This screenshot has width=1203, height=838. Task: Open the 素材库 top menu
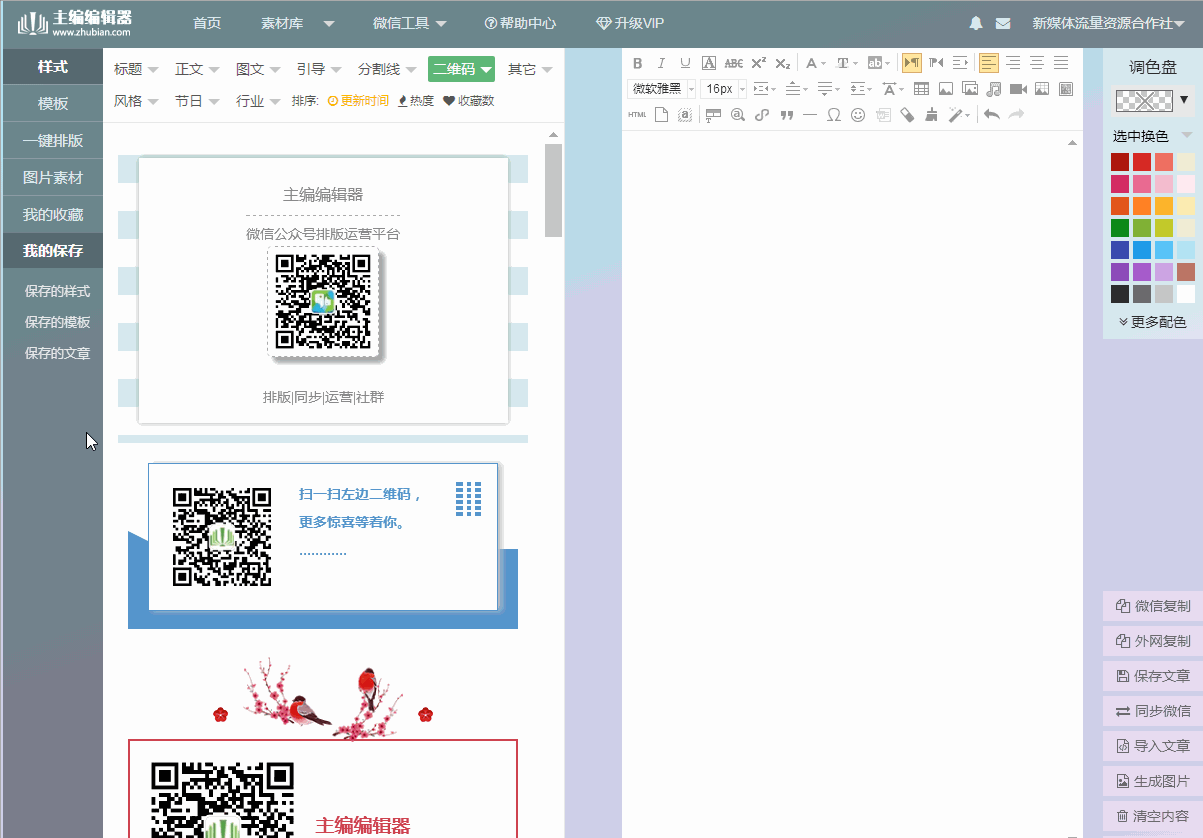(x=298, y=23)
